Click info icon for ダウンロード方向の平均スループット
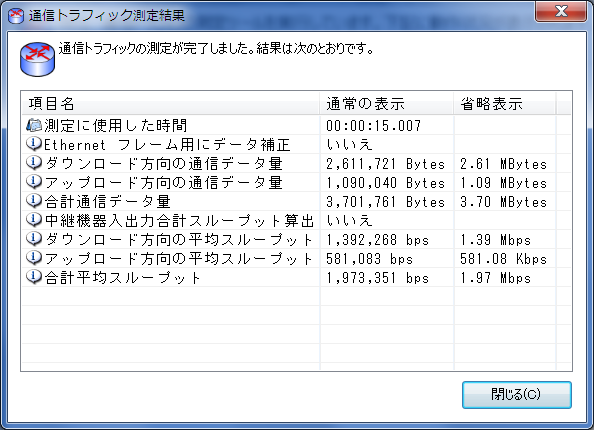 pos(34,238)
